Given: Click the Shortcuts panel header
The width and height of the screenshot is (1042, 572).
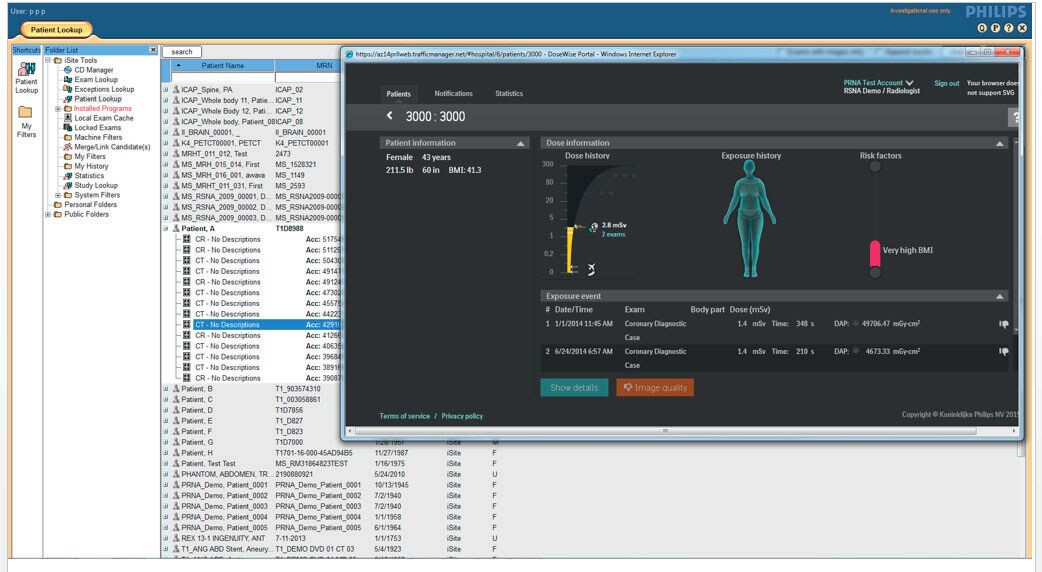Looking at the screenshot, I should point(26,50).
